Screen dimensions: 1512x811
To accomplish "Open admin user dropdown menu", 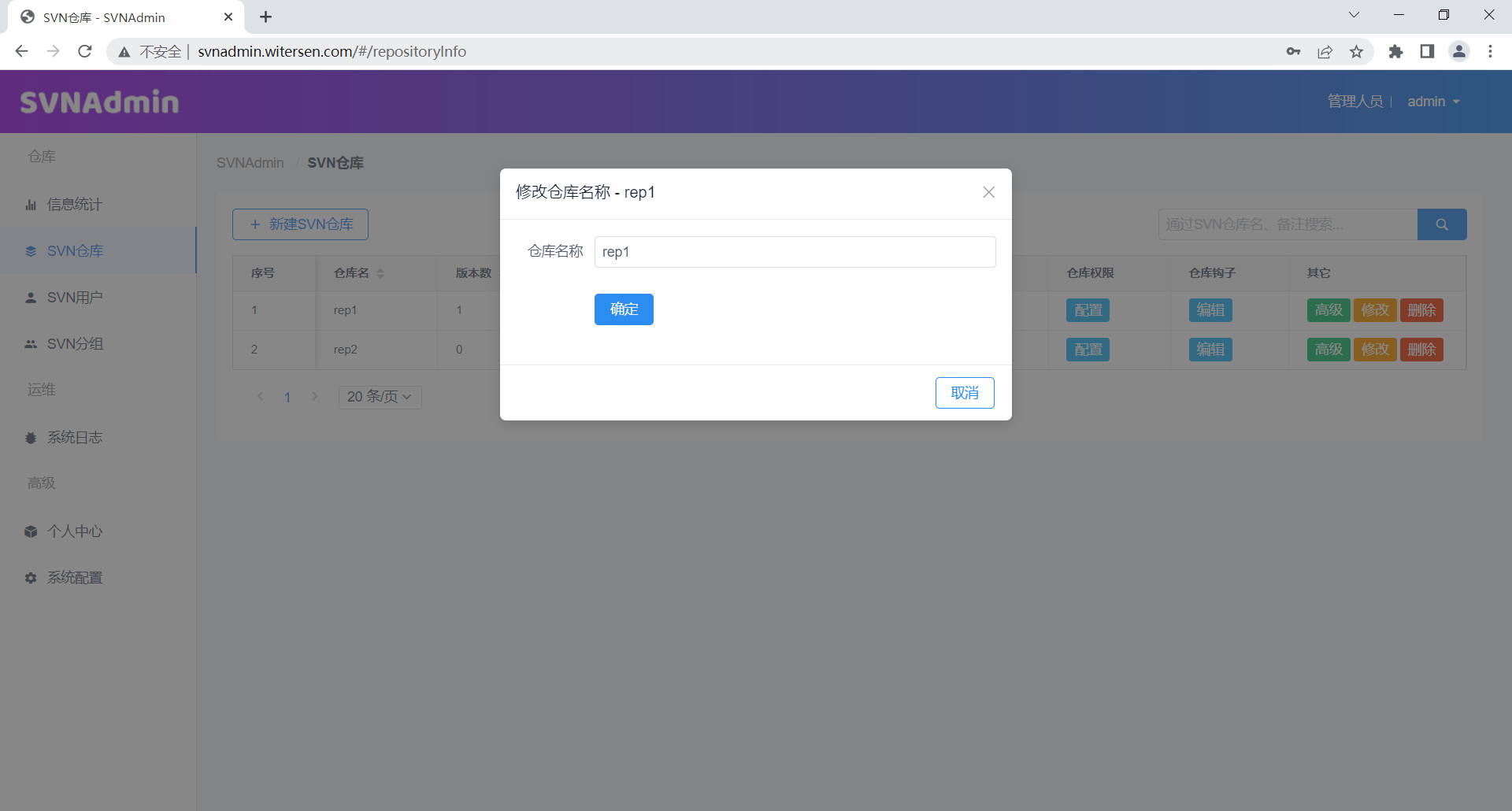I will [1433, 102].
